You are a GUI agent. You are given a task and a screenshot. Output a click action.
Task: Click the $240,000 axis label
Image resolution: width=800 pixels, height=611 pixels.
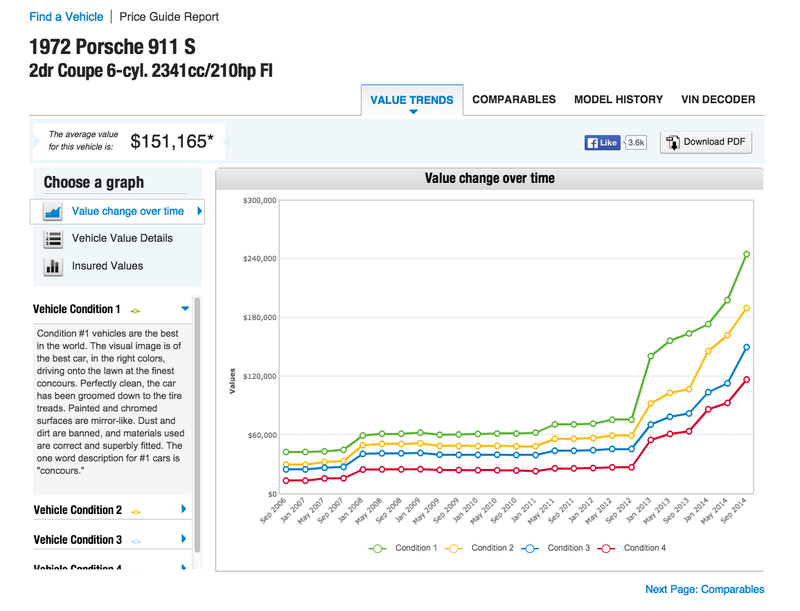click(260, 259)
